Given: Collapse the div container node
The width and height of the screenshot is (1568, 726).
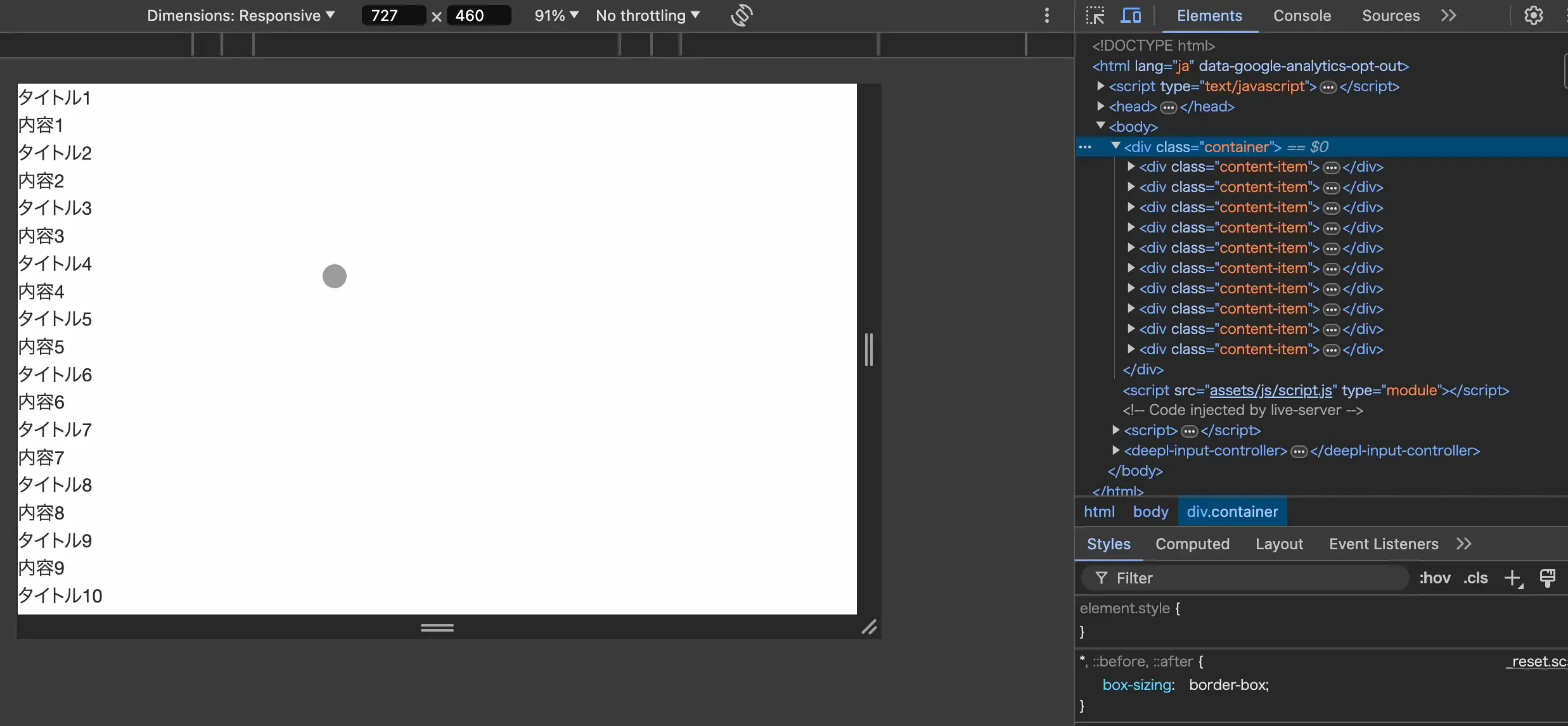Looking at the screenshot, I should [x=1115, y=146].
